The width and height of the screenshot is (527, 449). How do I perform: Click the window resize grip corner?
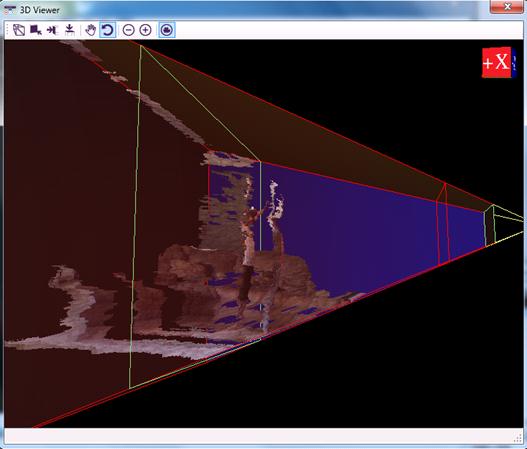click(x=518, y=438)
